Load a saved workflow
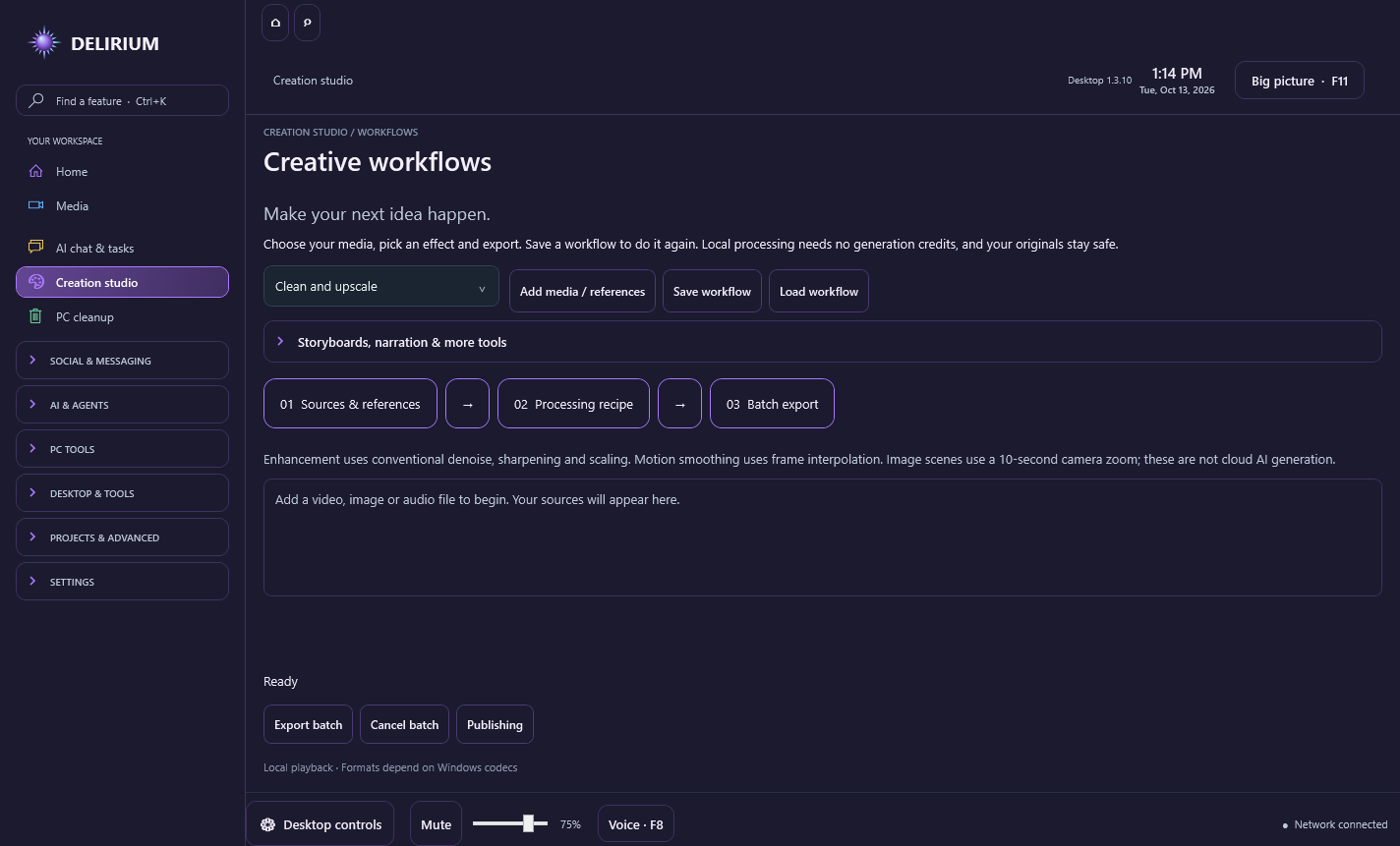 pos(819,291)
